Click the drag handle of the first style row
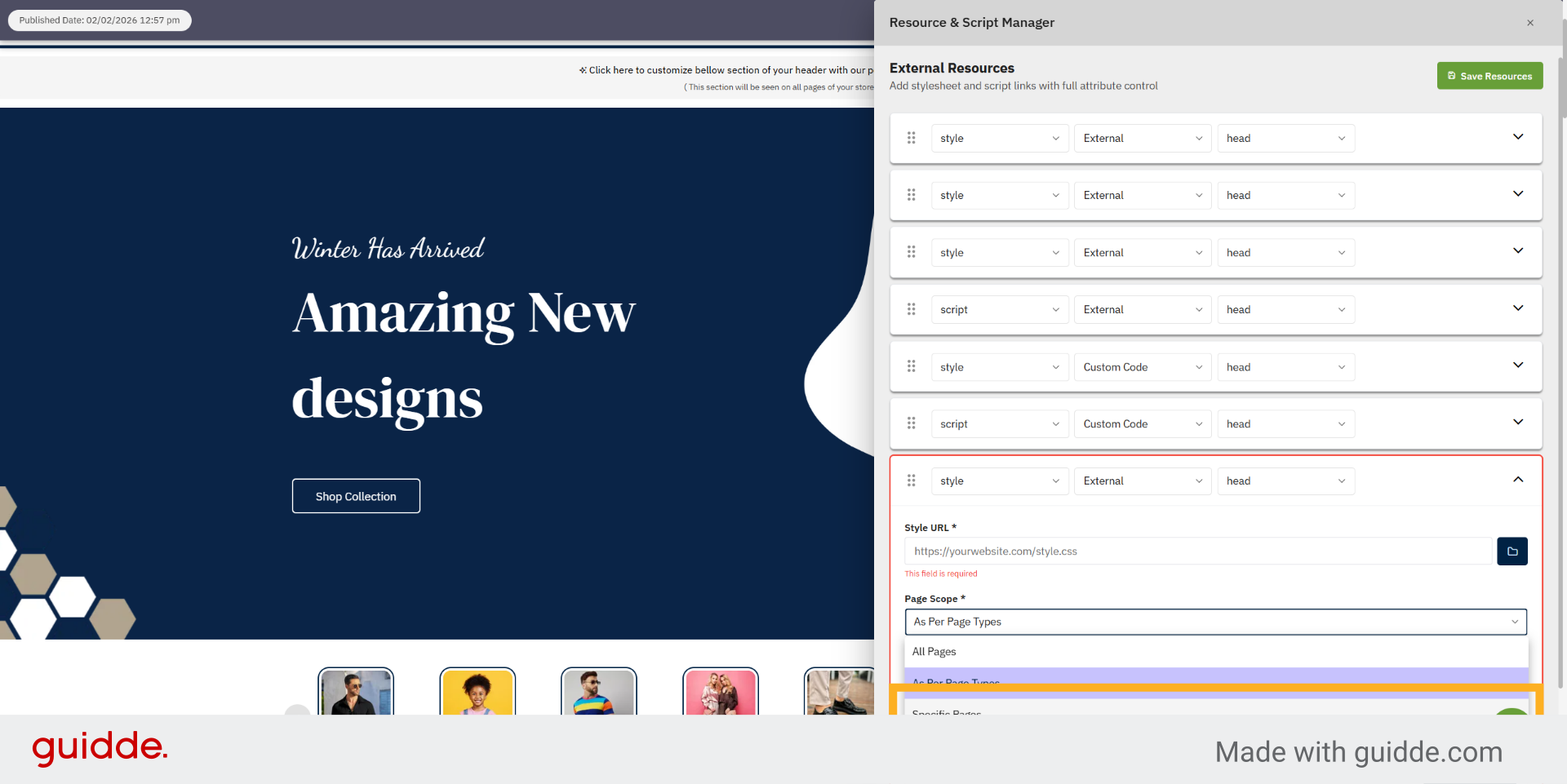The width and height of the screenshot is (1567, 784). pos(911,138)
